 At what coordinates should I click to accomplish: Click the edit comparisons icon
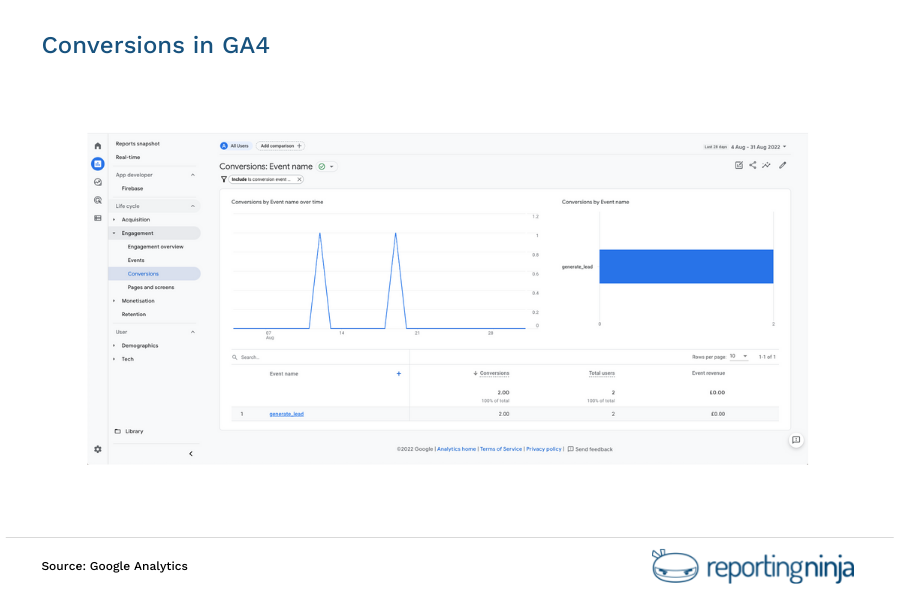739,165
